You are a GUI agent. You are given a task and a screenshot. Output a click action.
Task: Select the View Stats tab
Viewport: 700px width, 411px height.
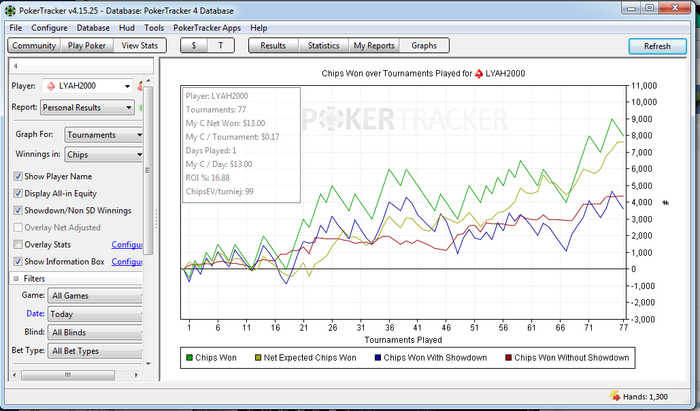click(140, 46)
